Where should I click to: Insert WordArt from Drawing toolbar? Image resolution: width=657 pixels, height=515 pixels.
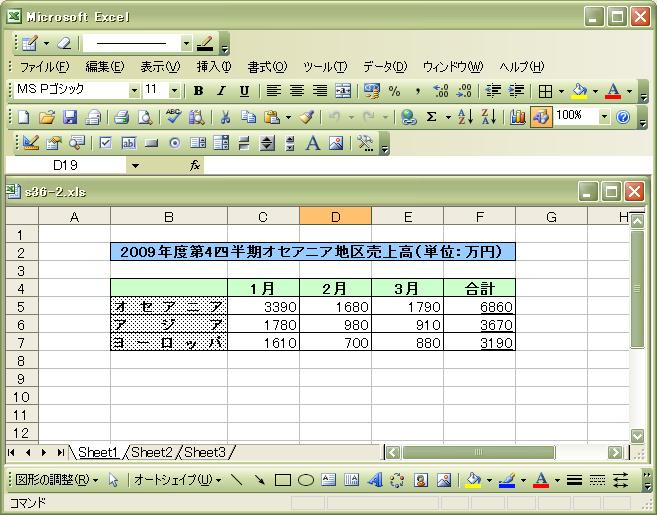pos(375,480)
